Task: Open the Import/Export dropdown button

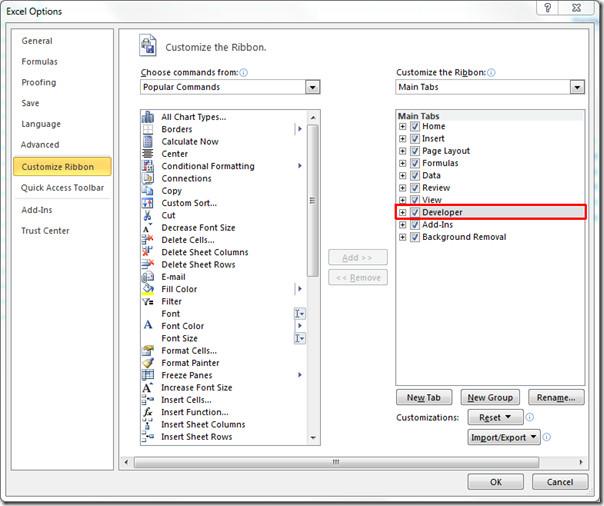Action: (x=503, y=437)
